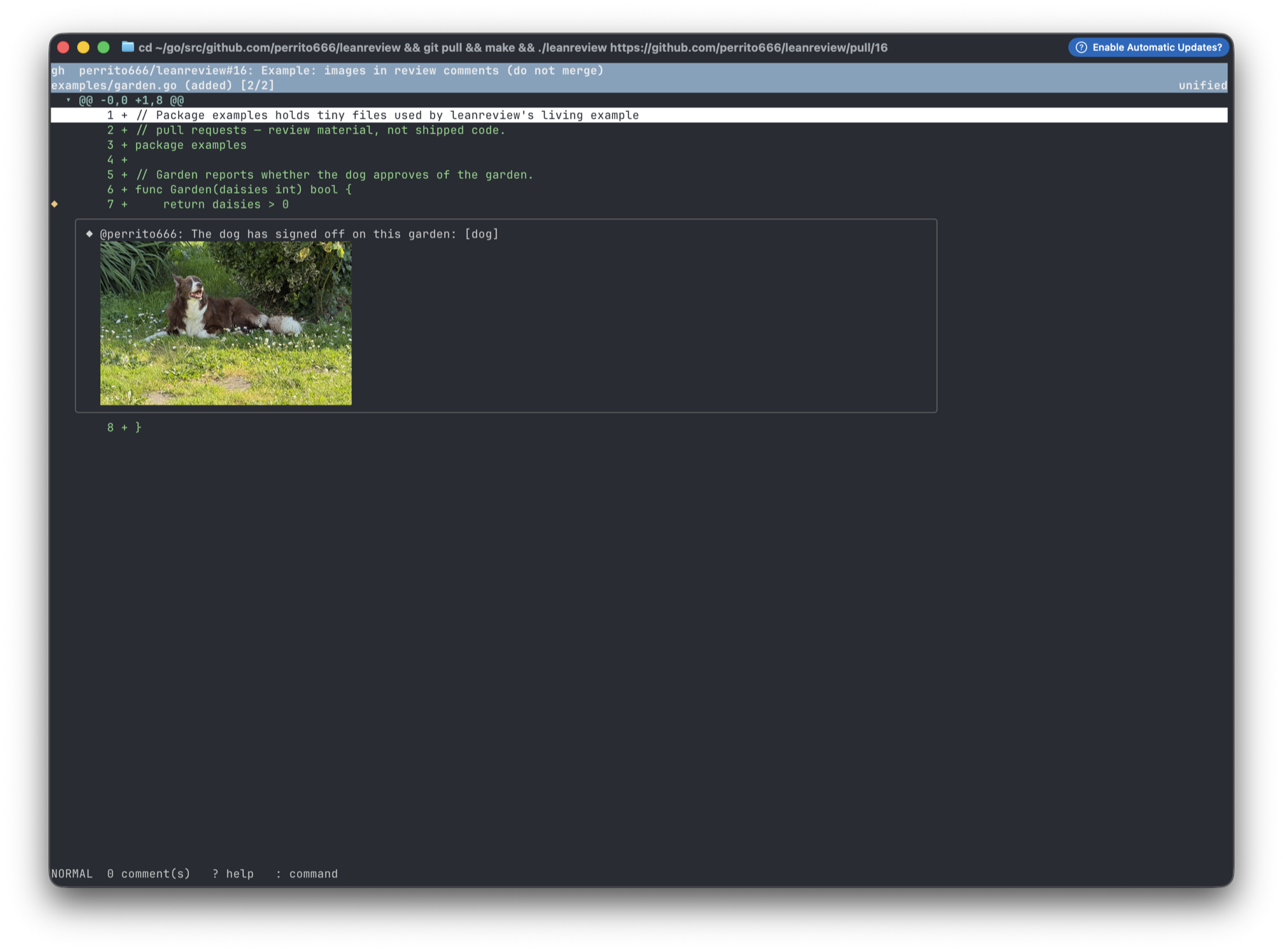The width and height of the screenshot is (1283, 952).
Task: Click the '@@ -0,0 +1,8 @@' hunk header text
Action: click(x=131, y=100)
